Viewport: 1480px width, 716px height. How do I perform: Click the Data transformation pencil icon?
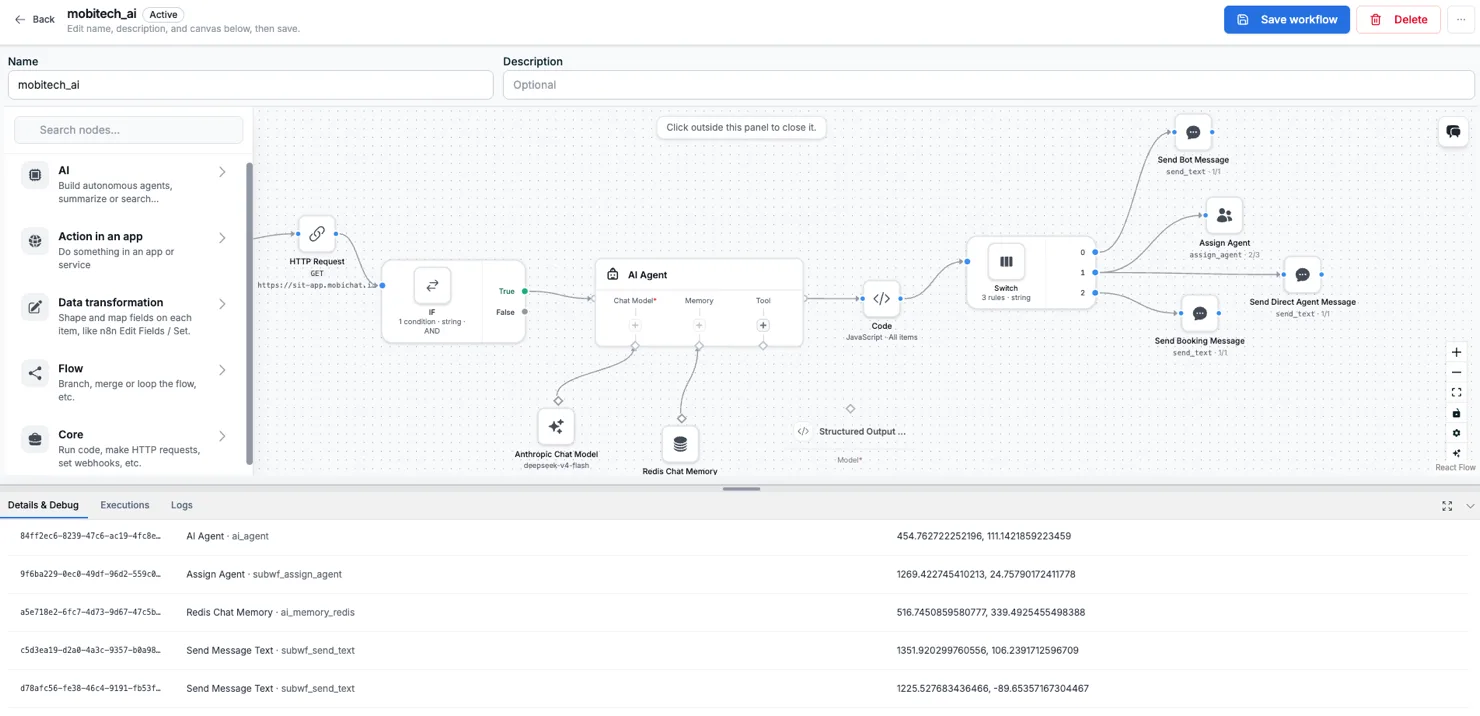point(35,307)
